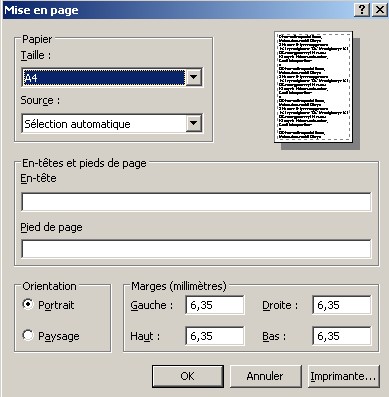Click the En-tête input field
The height and width of the screenshot is (397, 389).
[196, 202]
